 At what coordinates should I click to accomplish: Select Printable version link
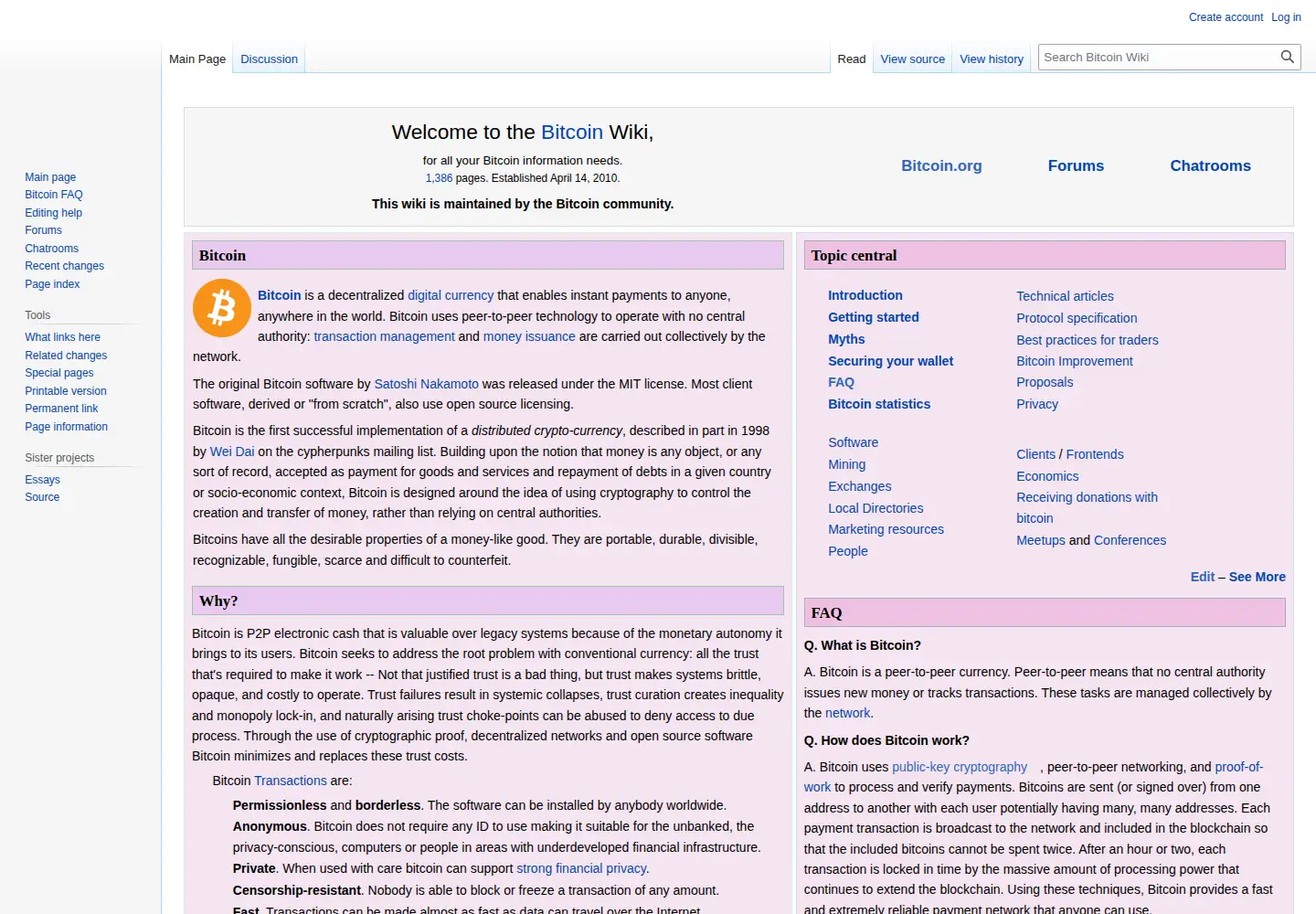66,391
